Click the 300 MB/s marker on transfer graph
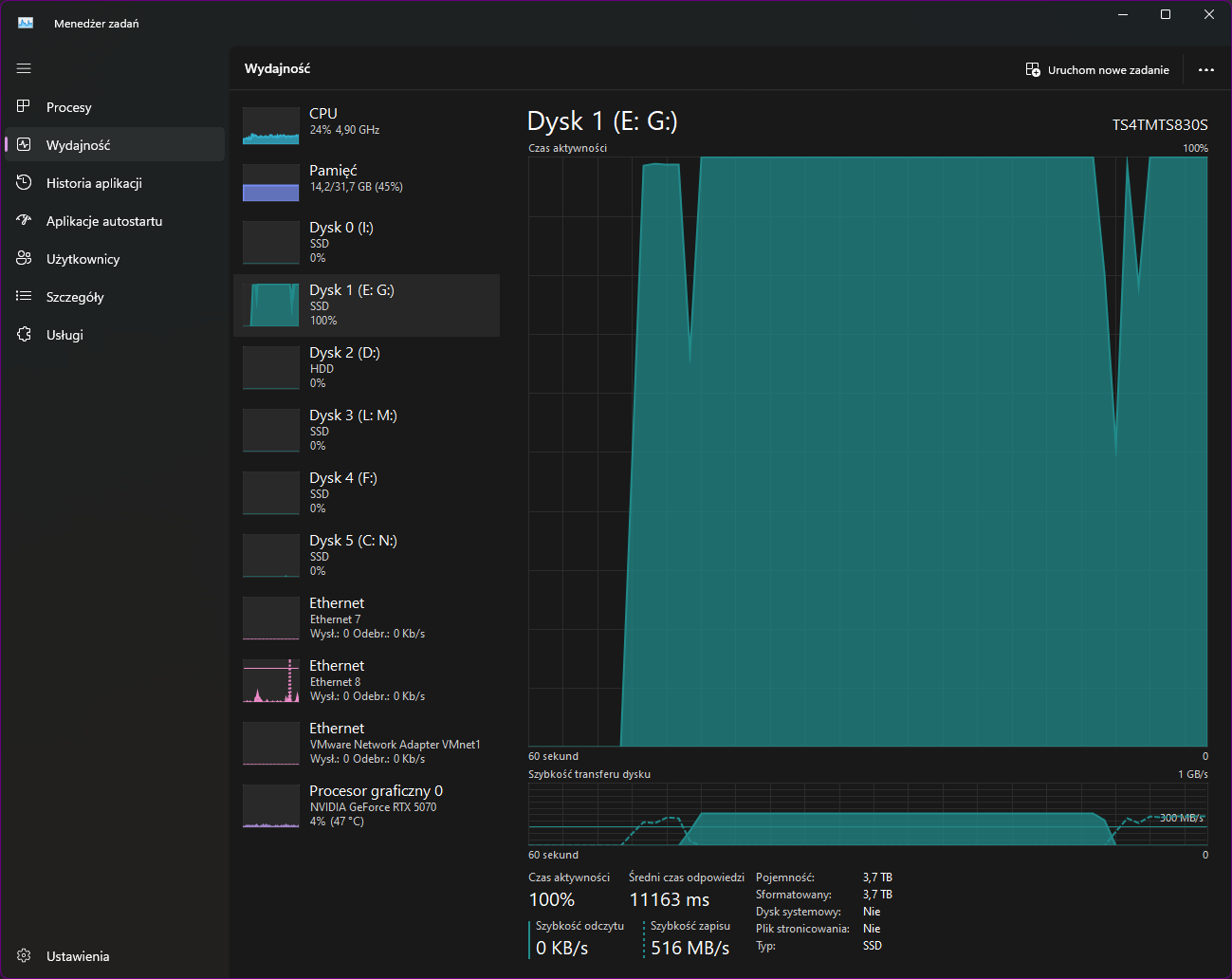 (x=1182, y=818)
